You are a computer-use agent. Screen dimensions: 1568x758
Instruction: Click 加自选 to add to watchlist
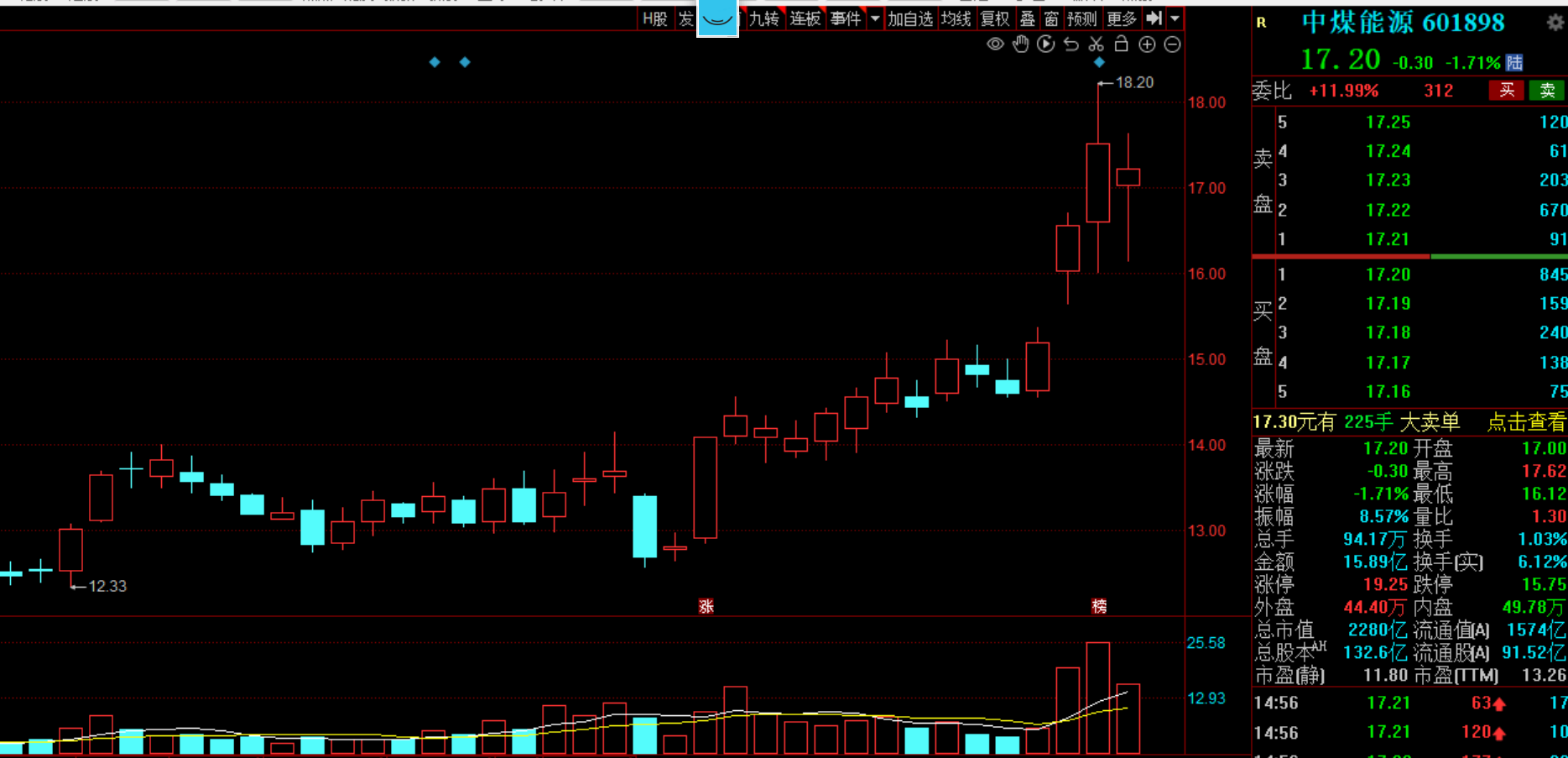pyautogui.click(x=910, y=18)
